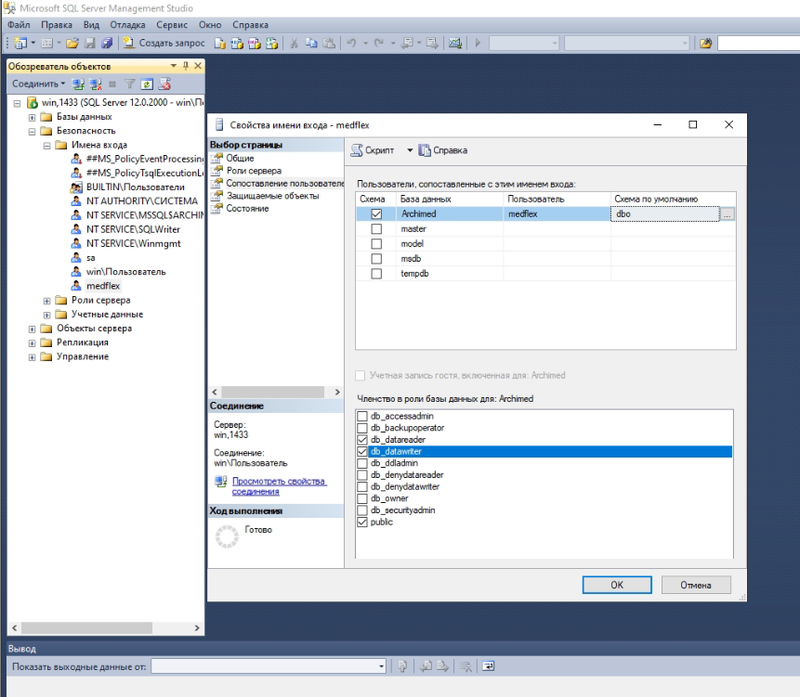The image size is (800, 697).
Task: Click Connect Object Explorer icon
Action: click(78, 84)
